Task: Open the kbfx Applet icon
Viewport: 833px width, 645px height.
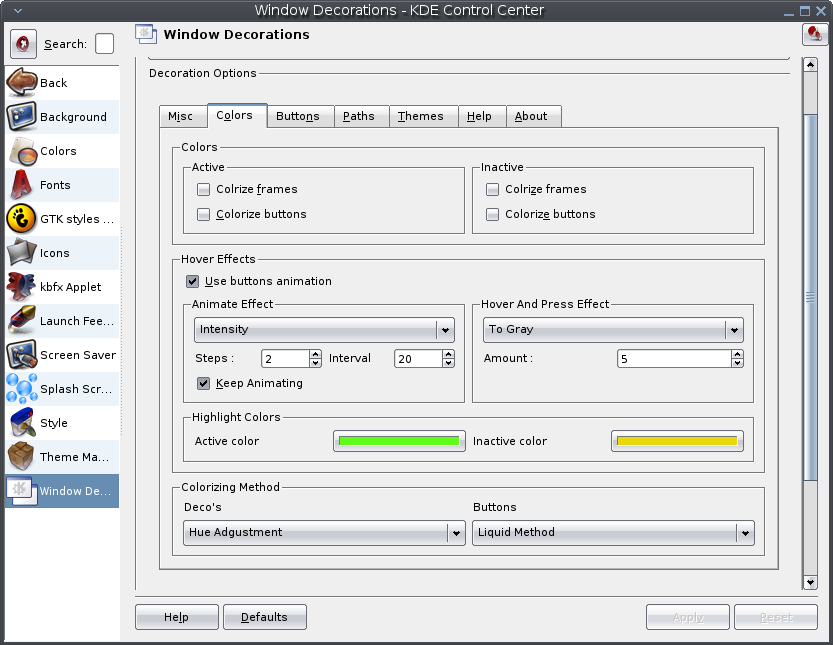Action: (21, 287)
